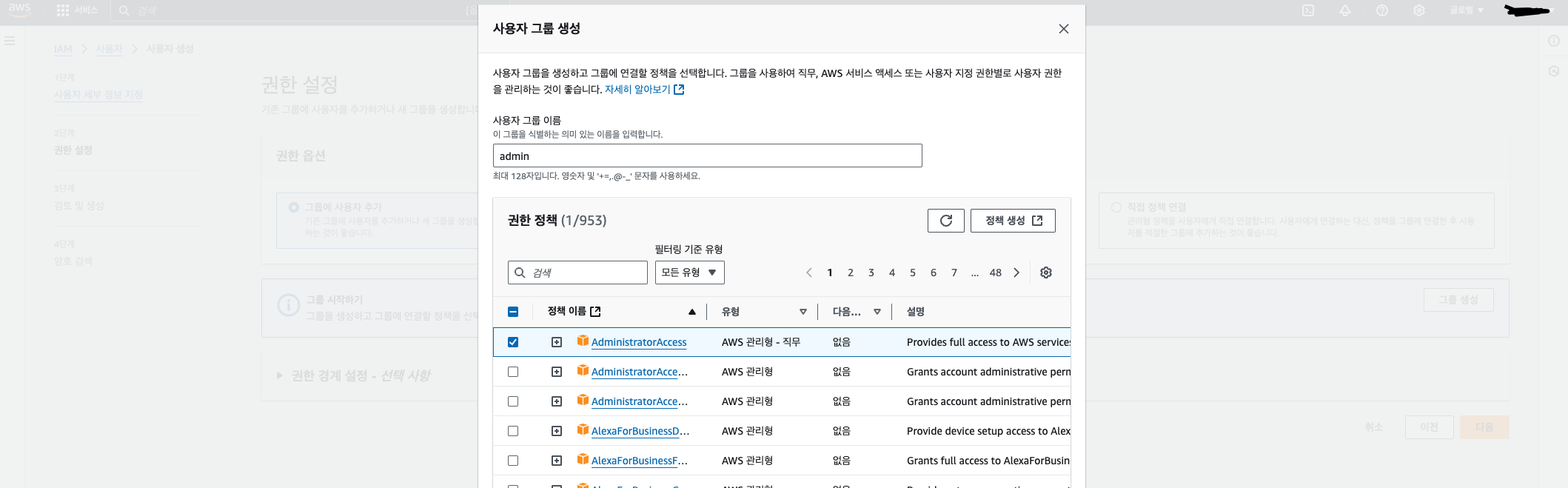Click the AlexaForBusinessF... policy cube icon
The image size is (1568, 488).
tap(583, 459)
